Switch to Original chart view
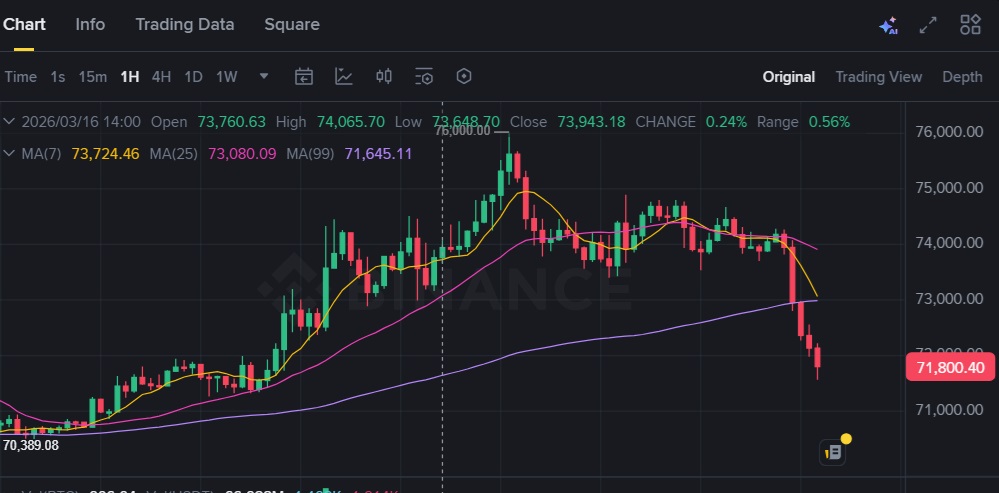Image resolution: width=999 pixels, height=493 pixels. [x=789, y=77]
